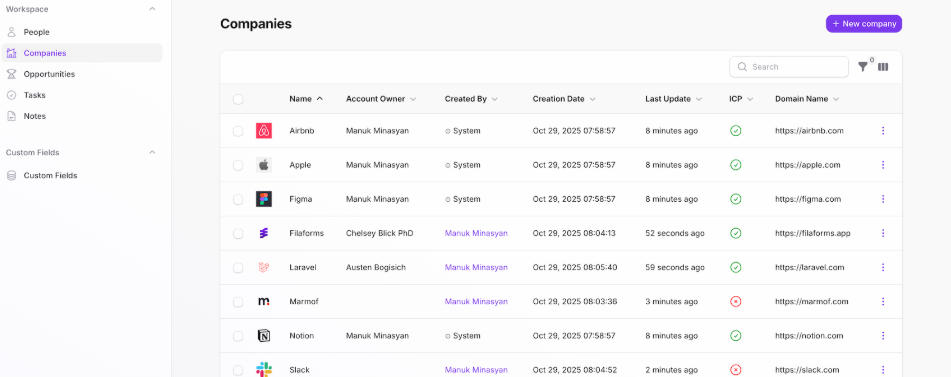Screen dimensions: 951x377
Task: Sort by Name column header
Action: click(306, 99)
